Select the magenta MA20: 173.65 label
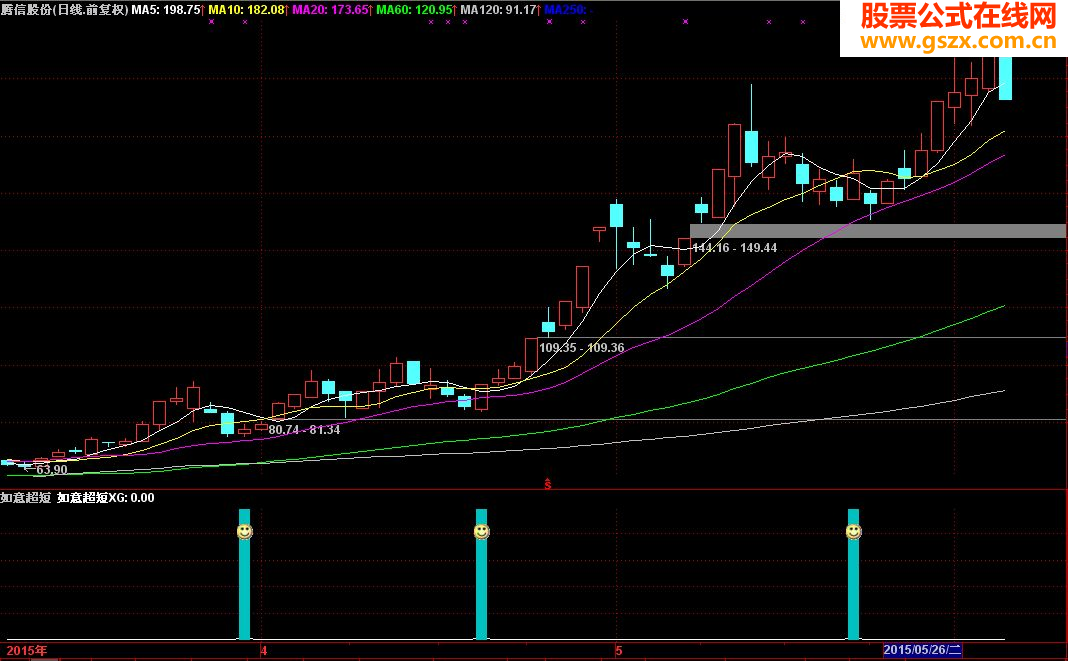This screenshot has height=661, width=1068. [331, 10]
